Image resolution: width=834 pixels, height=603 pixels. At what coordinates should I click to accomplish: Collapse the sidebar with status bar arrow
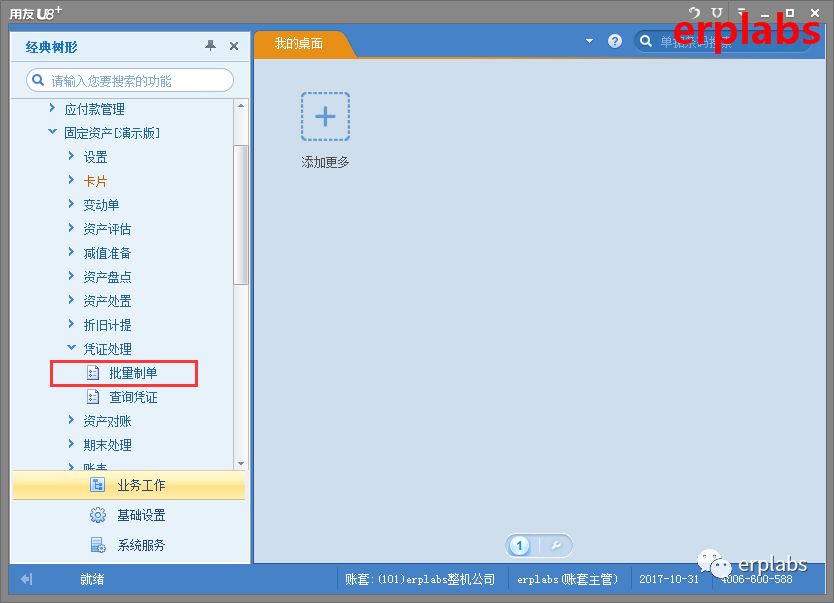[27, 579]
